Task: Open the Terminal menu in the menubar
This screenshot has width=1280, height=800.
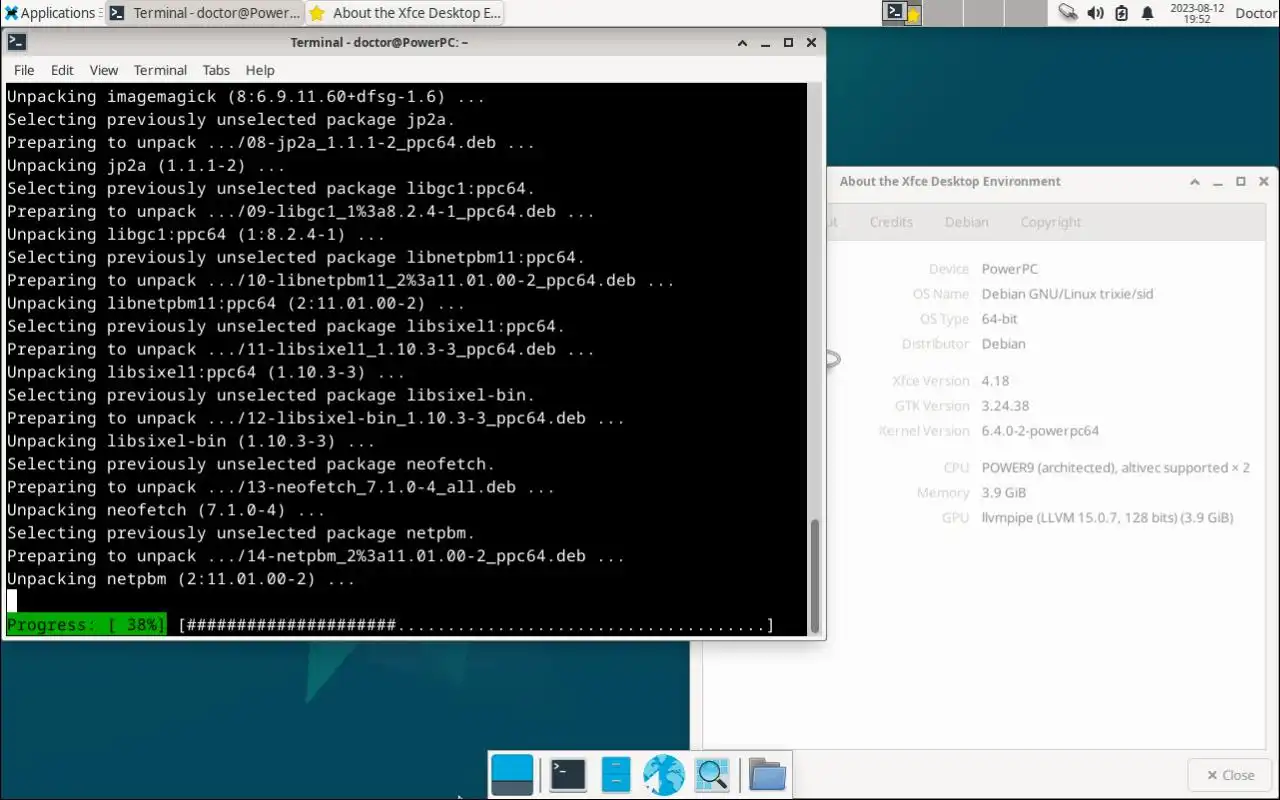Action: click(160, 70)
